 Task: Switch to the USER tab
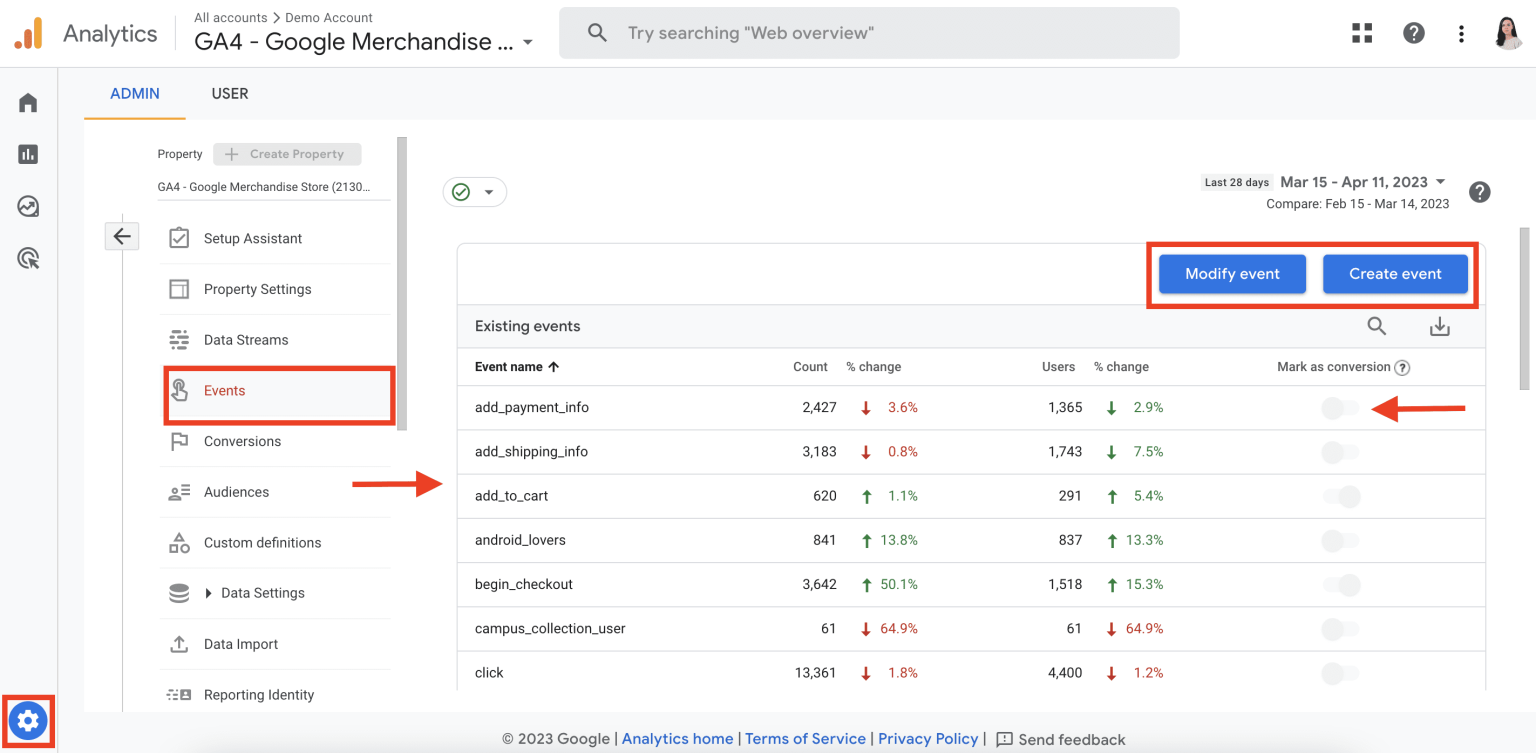229,93
